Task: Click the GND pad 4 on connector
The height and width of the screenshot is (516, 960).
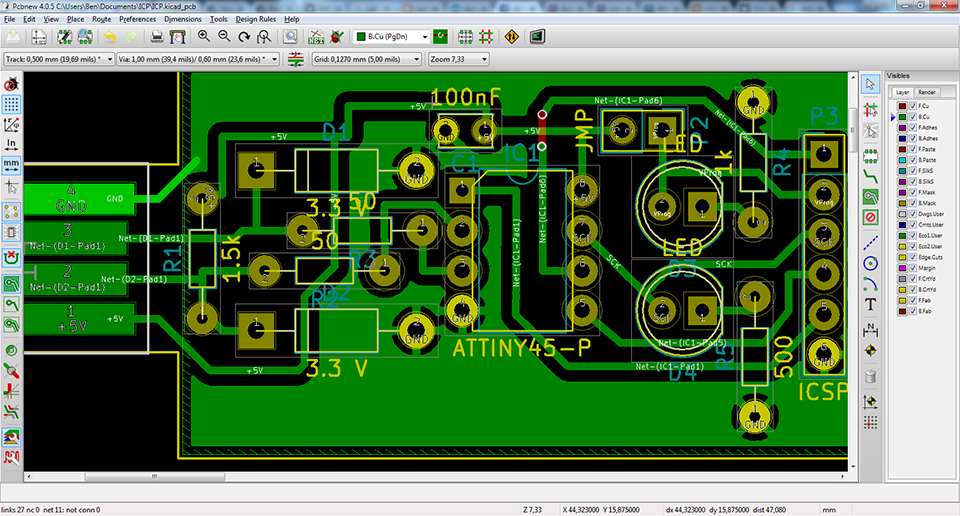Action: pos(80,199)
